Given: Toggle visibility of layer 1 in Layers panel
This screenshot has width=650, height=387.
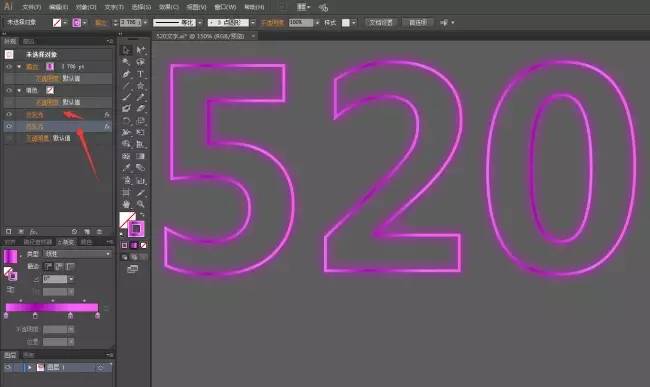Looking at the screenshot, I should [8, 368].
